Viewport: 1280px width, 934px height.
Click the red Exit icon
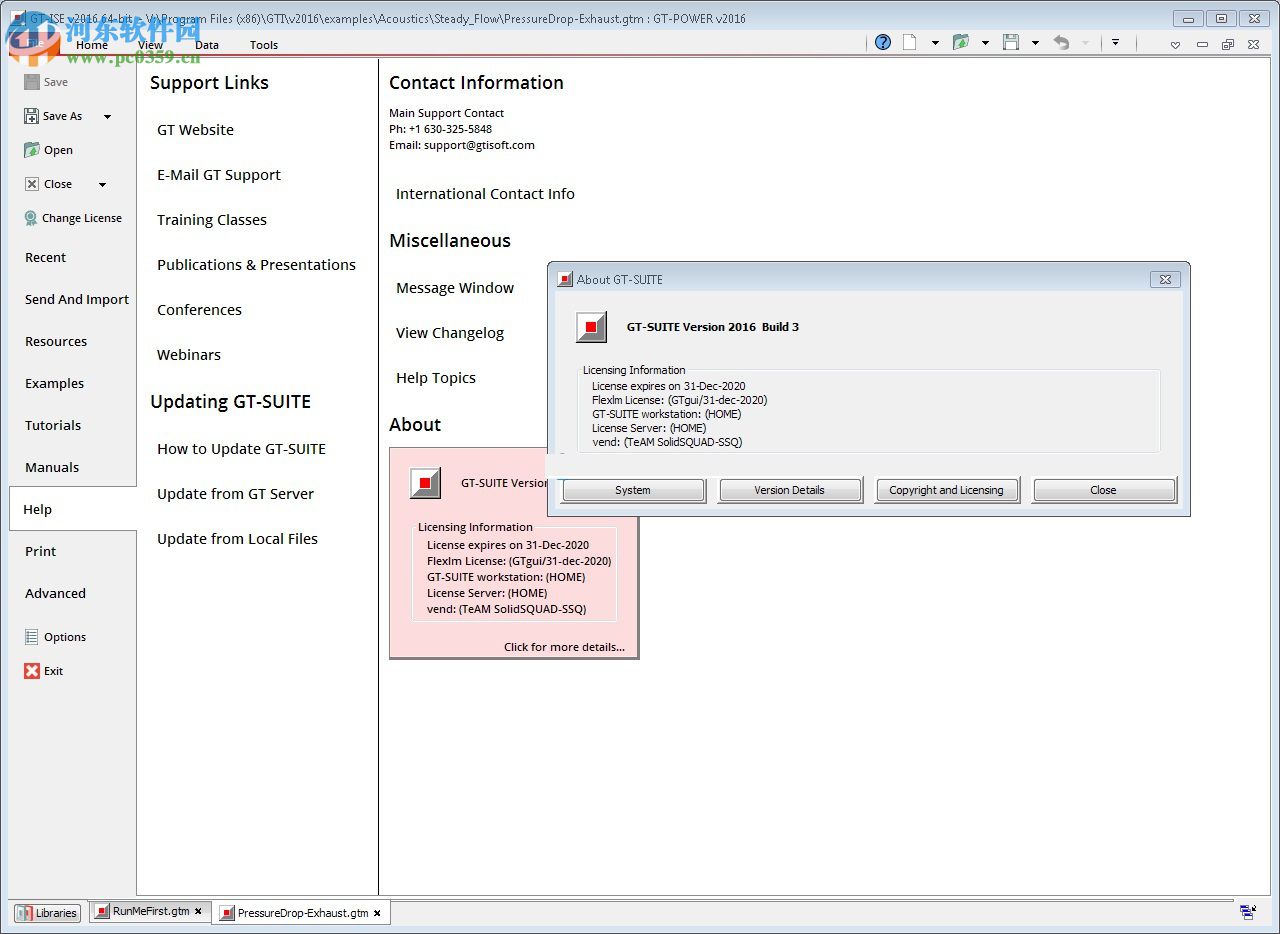tap(32, 671)
